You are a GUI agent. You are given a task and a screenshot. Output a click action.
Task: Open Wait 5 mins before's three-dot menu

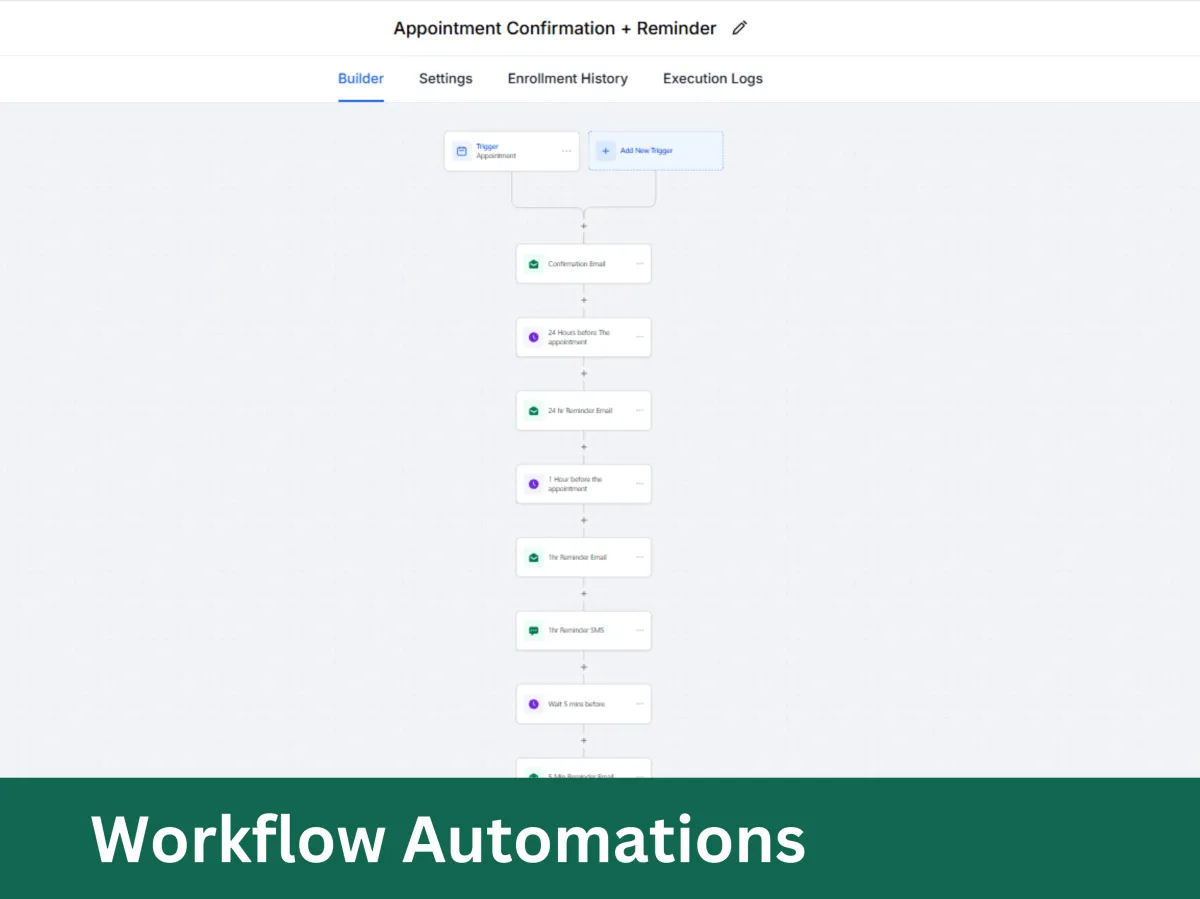click(640, 704)
